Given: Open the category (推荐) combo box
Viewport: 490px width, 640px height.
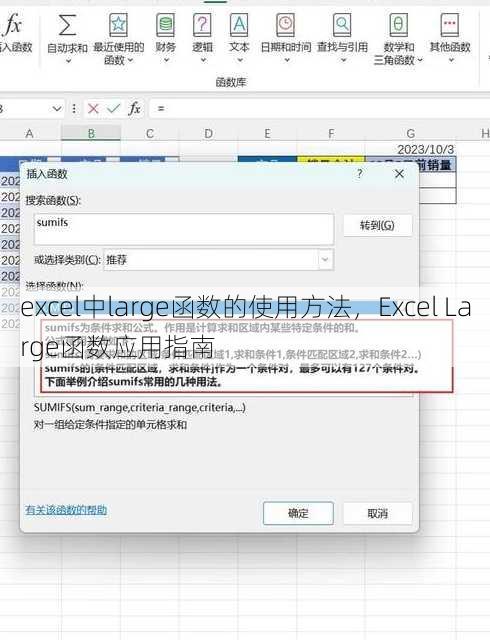Looking at the screenshot, I should click(218, 260).
